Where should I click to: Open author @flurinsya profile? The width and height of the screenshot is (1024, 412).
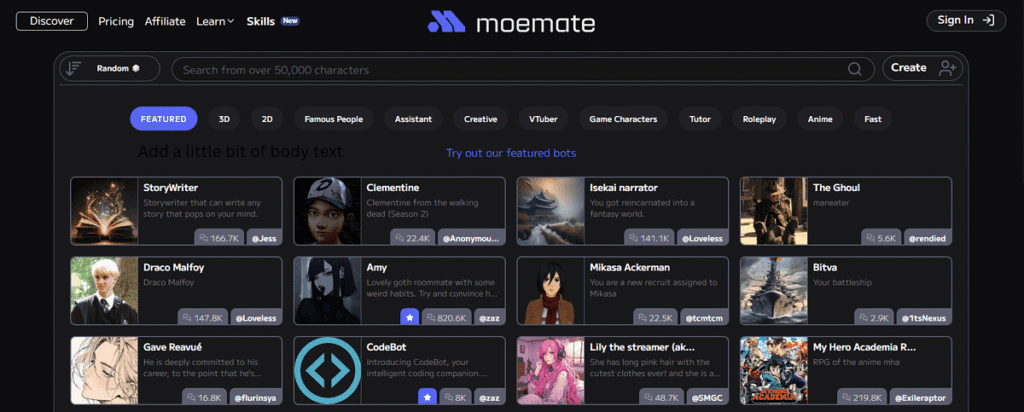tap(255, 397)
